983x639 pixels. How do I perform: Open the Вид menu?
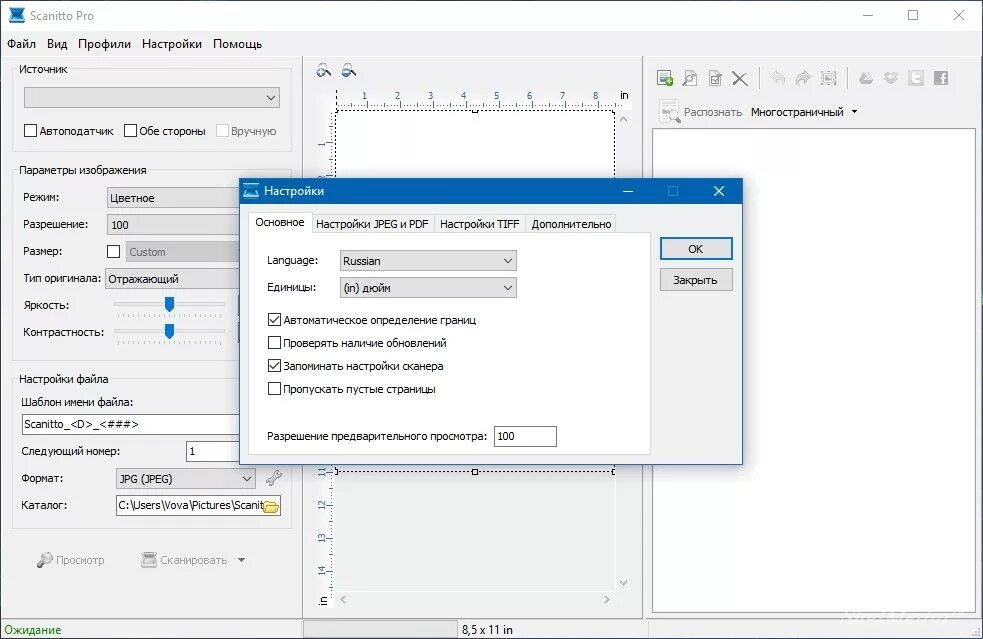[x=57, y=44]
